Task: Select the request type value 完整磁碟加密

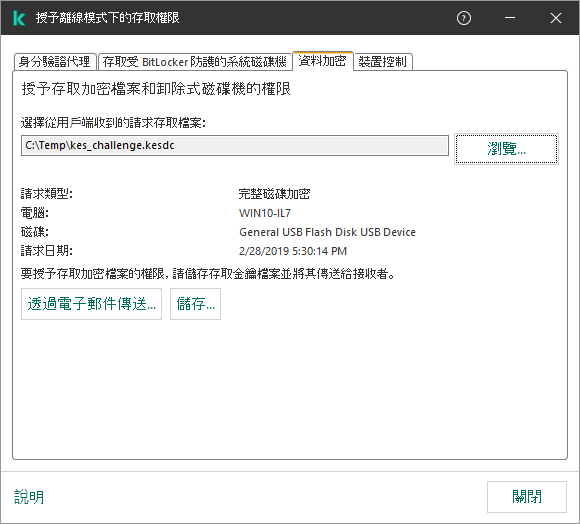Action: (x=274, y=194)
